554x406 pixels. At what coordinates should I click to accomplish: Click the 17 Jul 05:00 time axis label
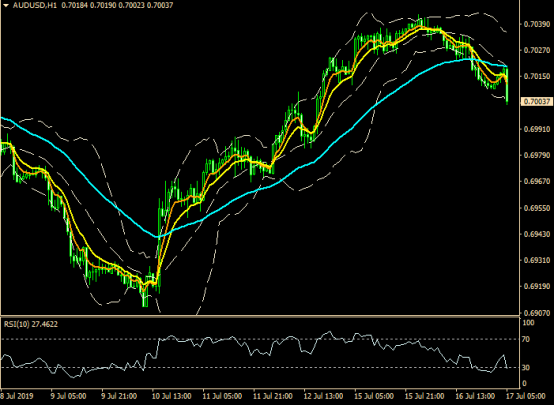point(525,396)
